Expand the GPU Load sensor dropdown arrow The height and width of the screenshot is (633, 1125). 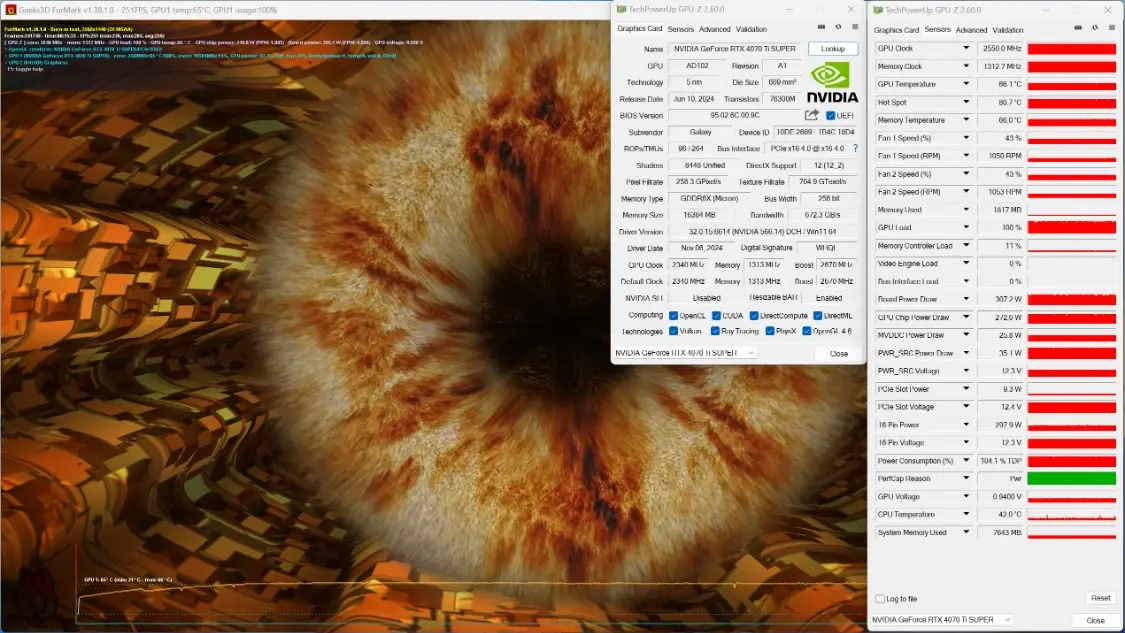(x=966, y=228)
